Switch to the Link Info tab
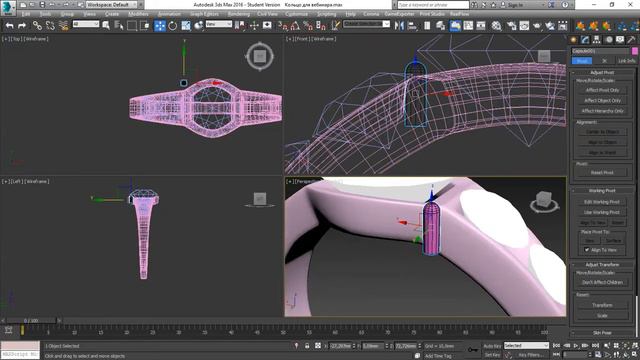Screen dimensions: 640x360 click(x=627, y=60)
